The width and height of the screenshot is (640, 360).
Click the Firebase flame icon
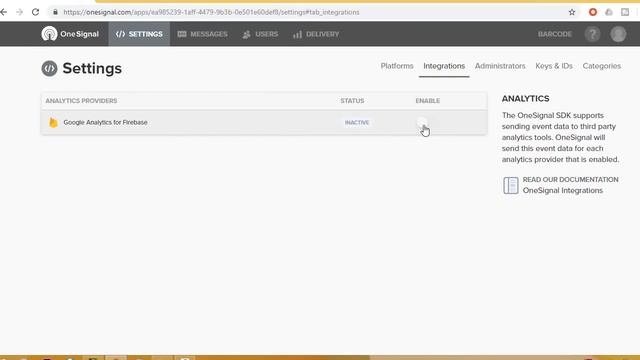pos(53,122)
